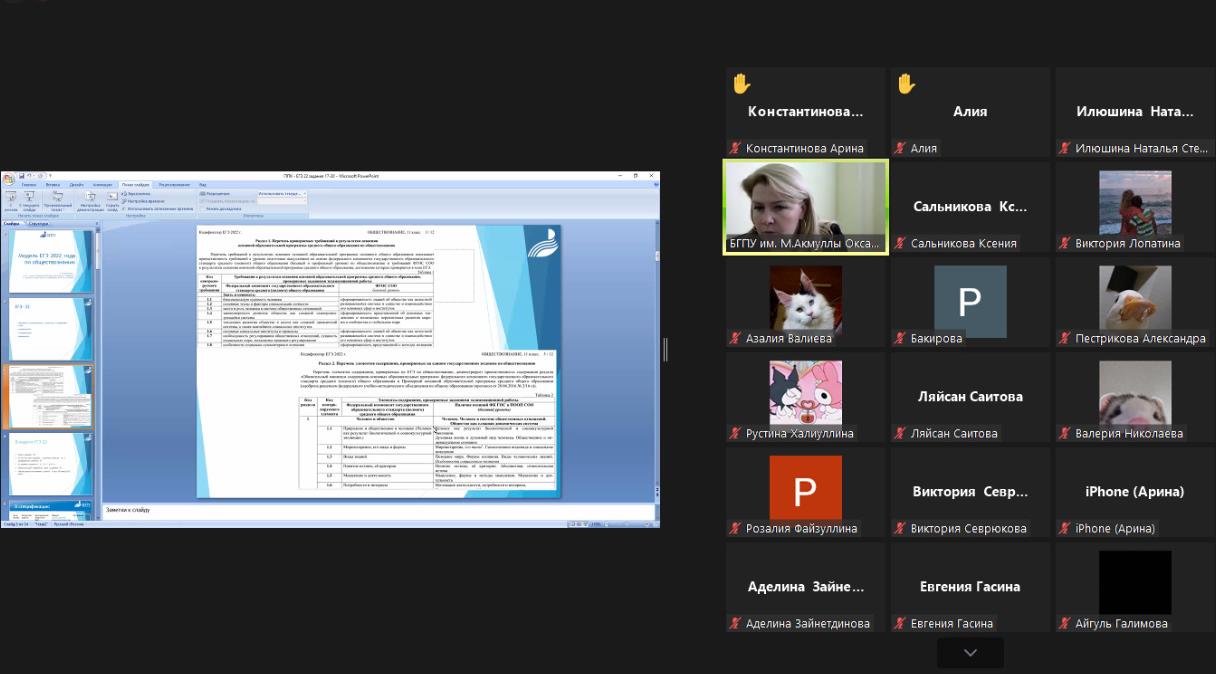Select the first slide thumbnail in panel

tap(50, 262)
